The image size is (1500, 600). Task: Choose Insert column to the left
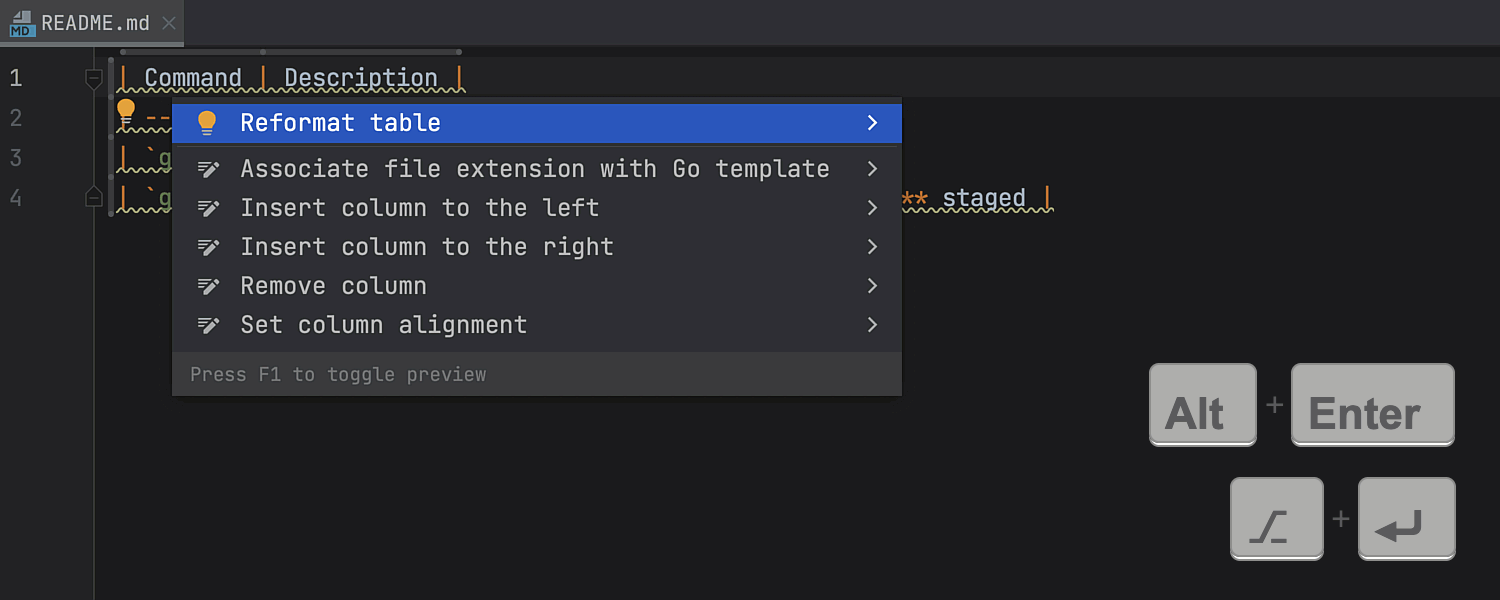pos(419,208)
